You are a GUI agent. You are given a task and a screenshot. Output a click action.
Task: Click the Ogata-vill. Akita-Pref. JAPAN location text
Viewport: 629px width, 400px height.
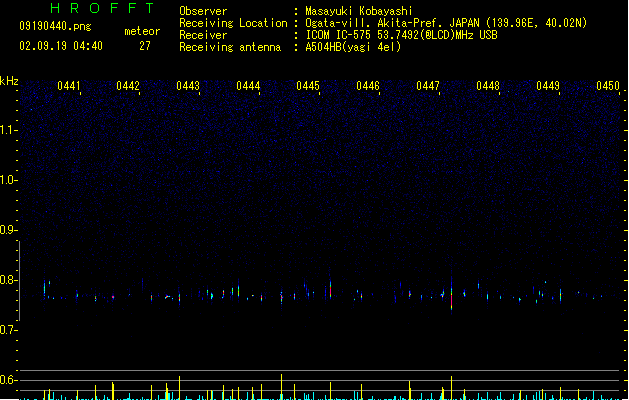tap(446, 23)
